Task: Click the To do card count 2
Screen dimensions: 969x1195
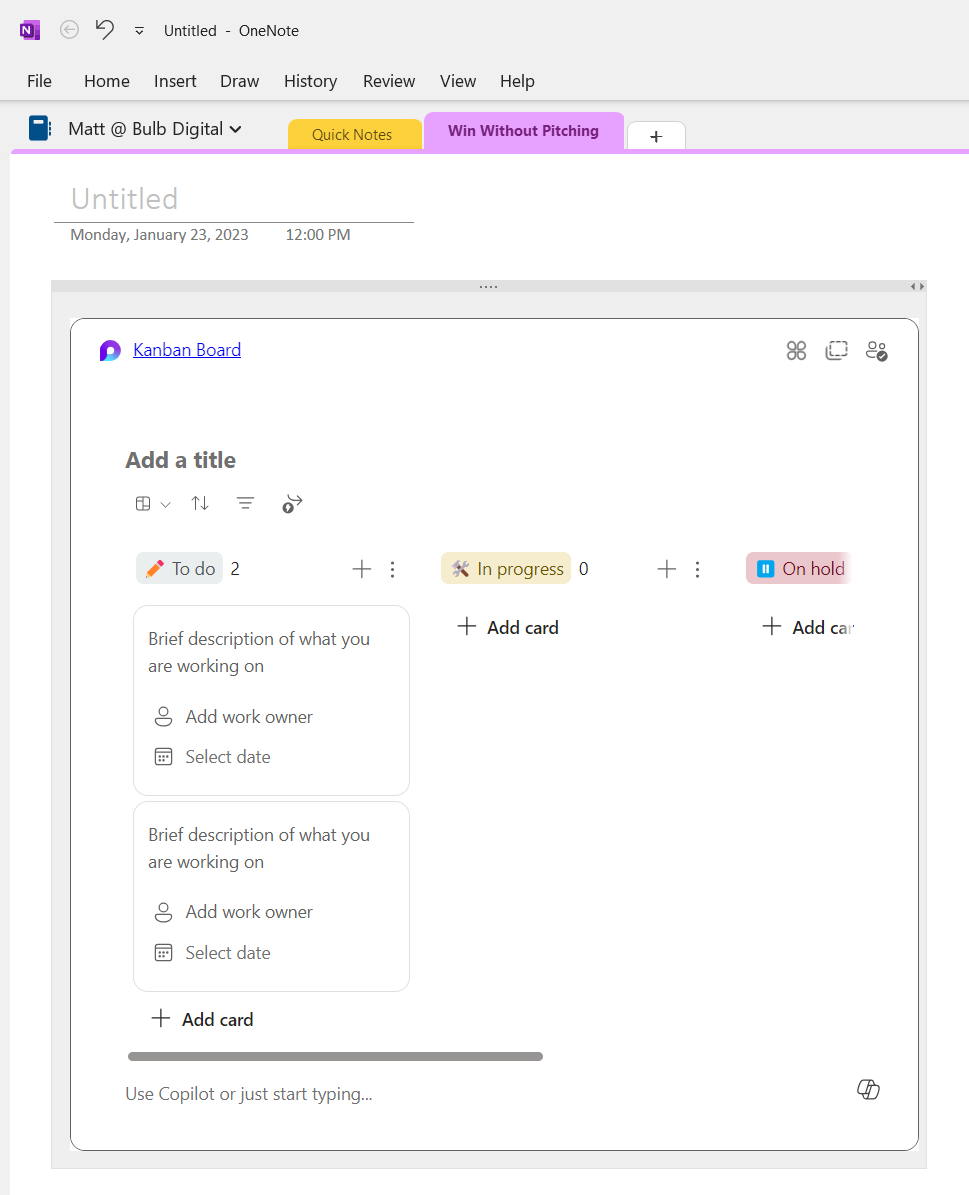Action: (235, 569)
